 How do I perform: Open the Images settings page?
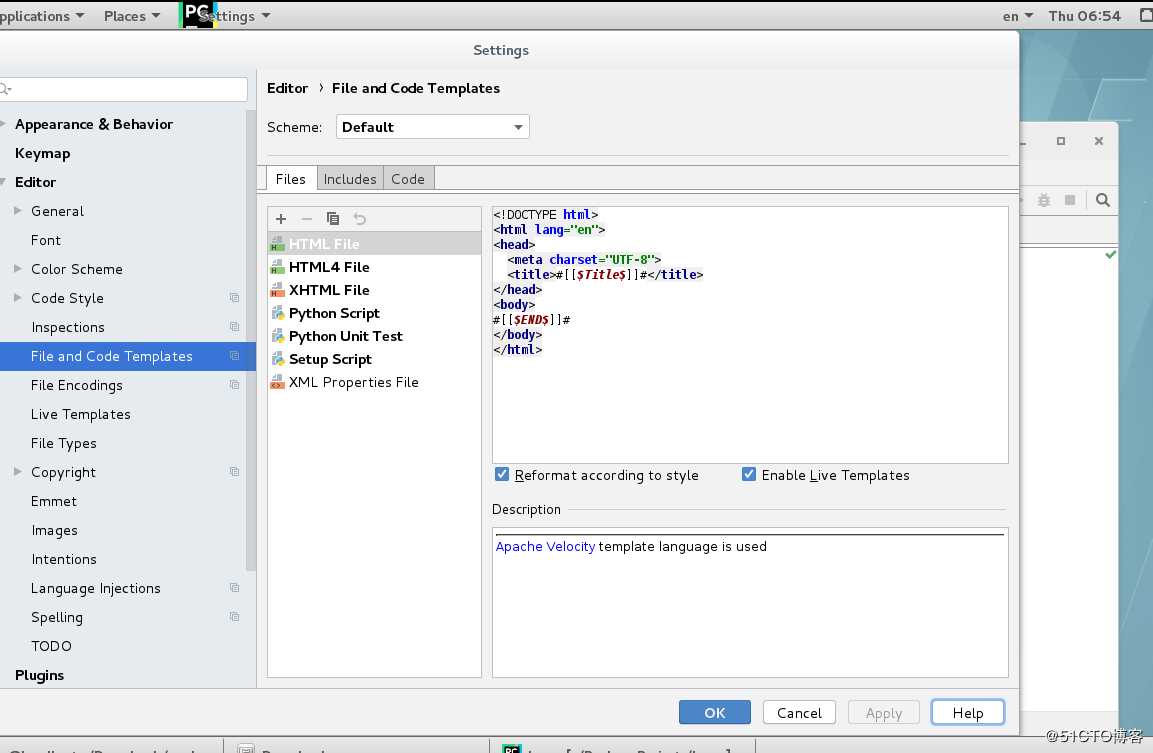(x=54, y=530)
